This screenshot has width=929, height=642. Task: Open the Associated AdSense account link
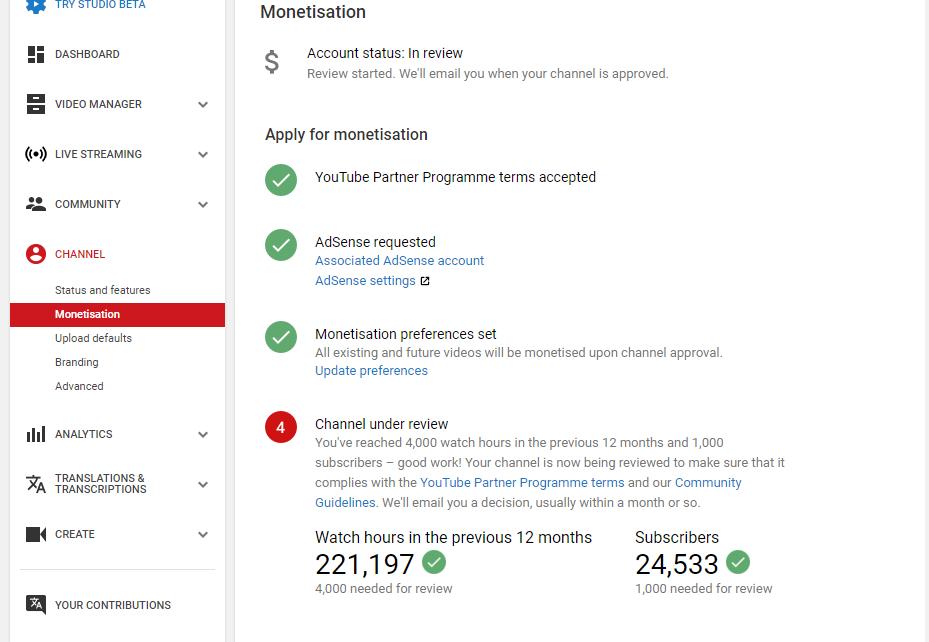tap(399, 261)
